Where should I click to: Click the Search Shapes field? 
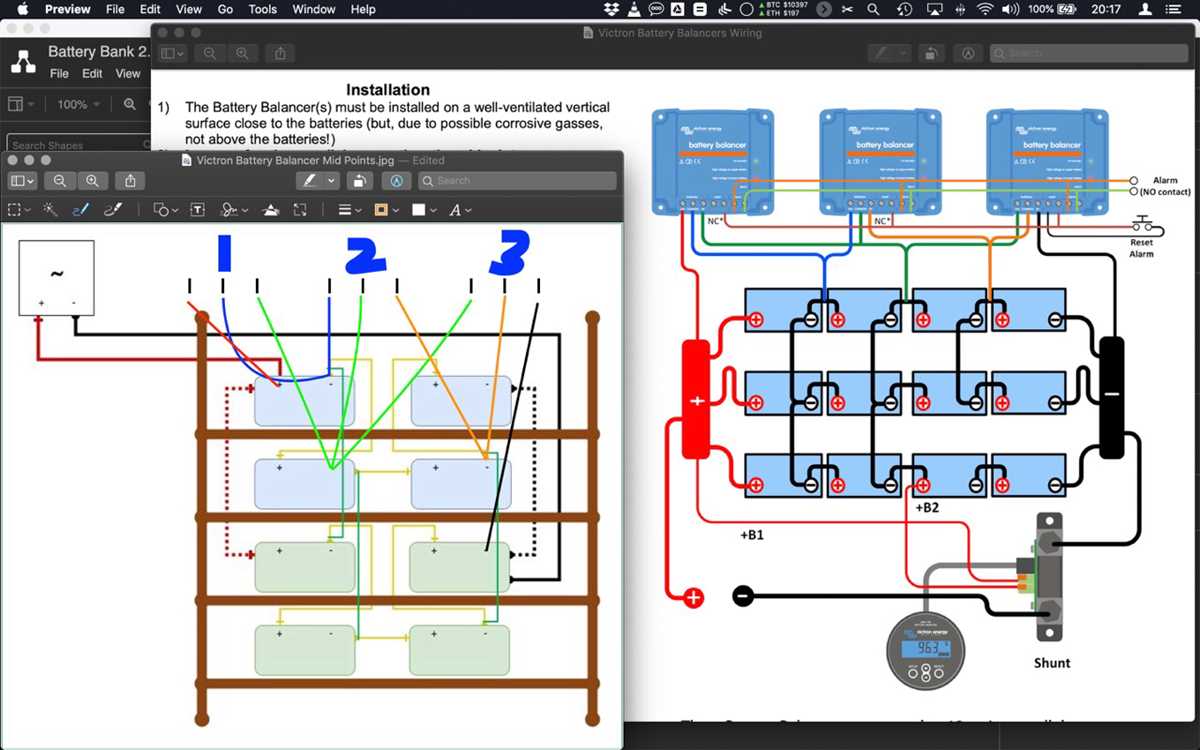click(80, 145)
